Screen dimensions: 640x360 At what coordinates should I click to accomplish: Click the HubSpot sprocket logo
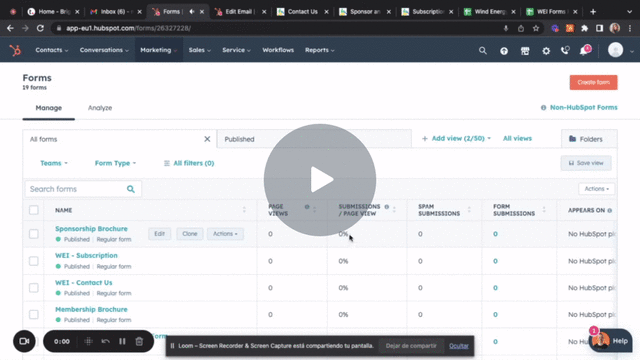point(15,50)
